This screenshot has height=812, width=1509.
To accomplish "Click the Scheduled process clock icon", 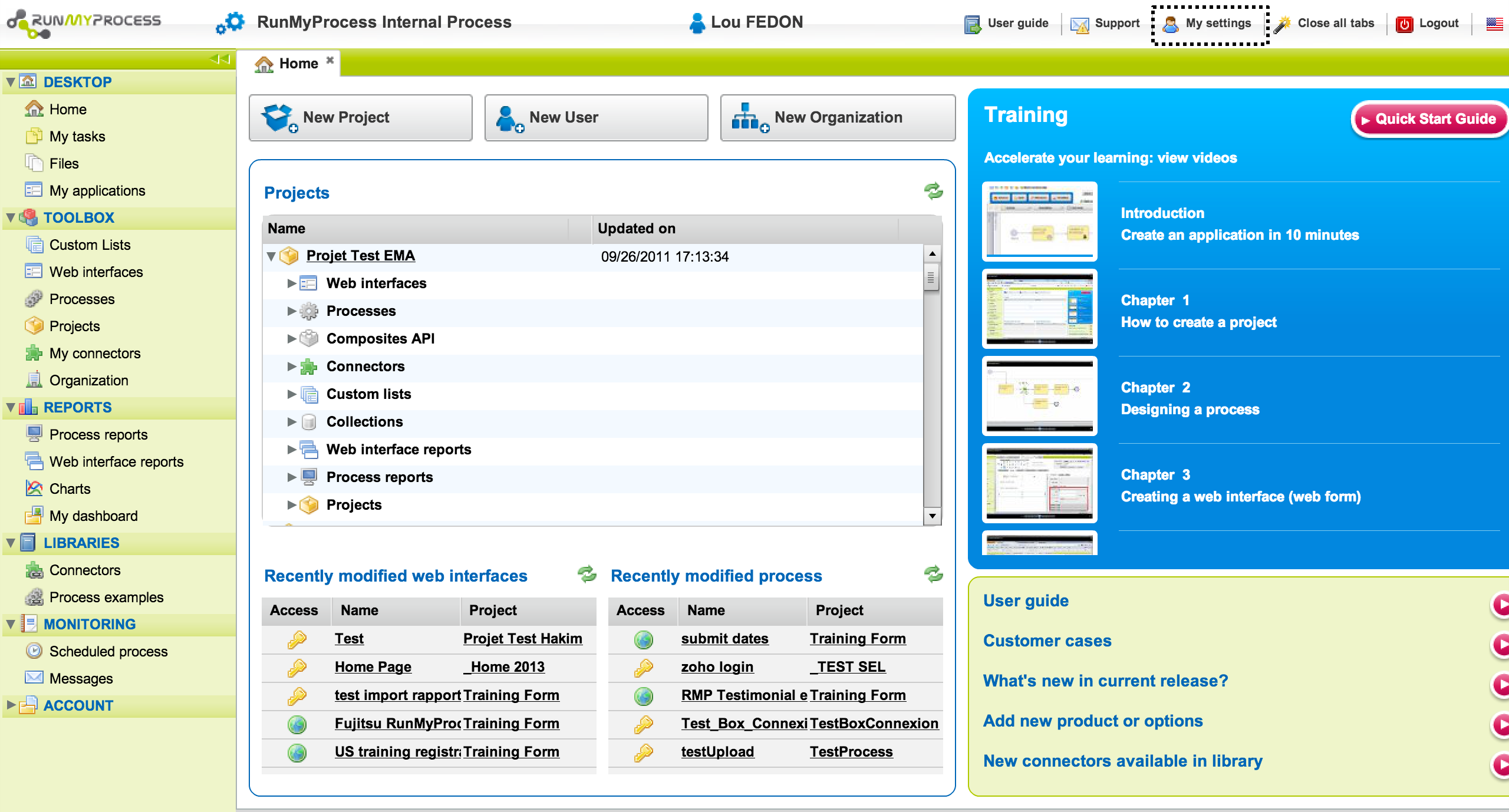I will coord(34,651).
